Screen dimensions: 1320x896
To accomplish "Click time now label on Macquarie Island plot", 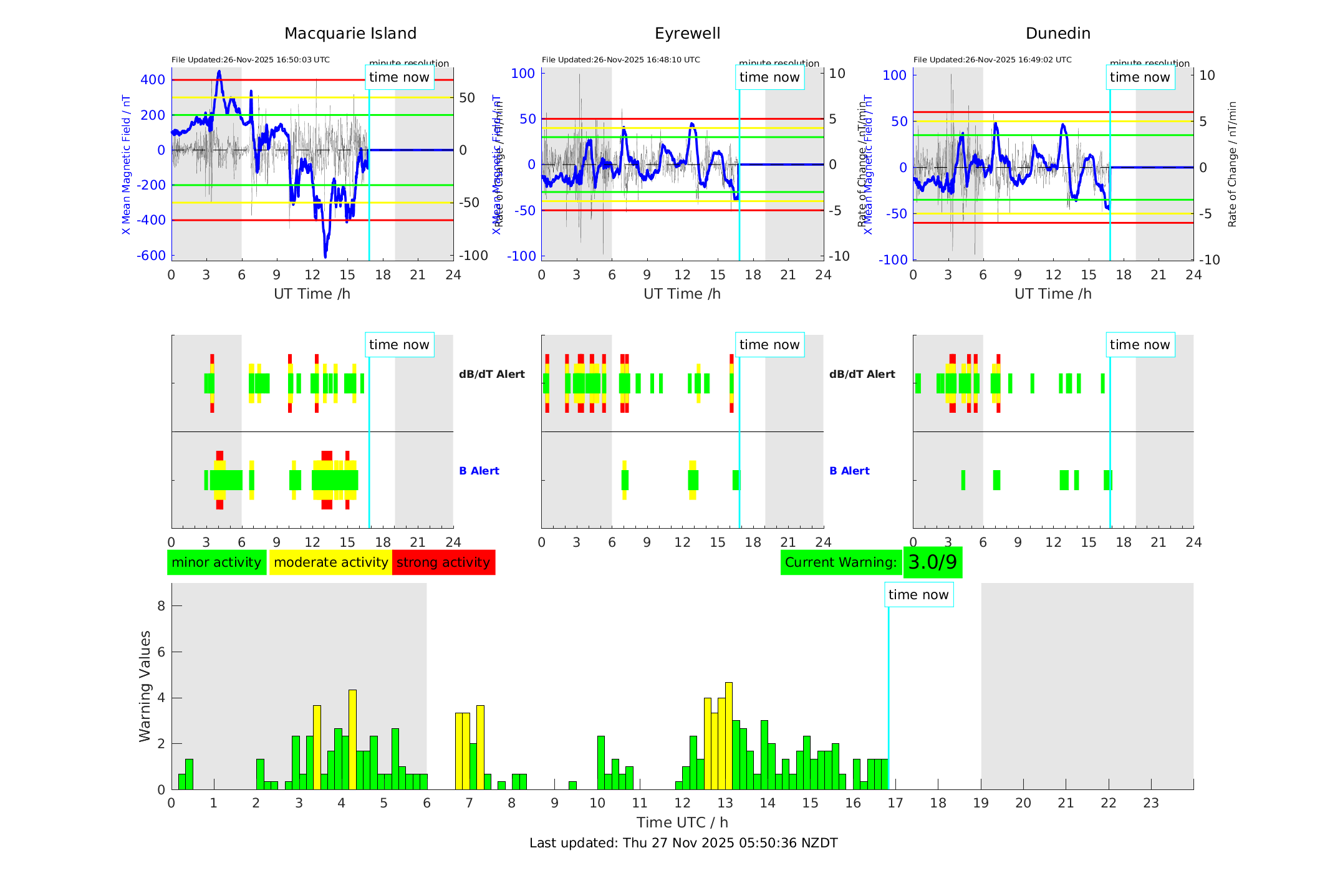I will (x=399, y=77).
